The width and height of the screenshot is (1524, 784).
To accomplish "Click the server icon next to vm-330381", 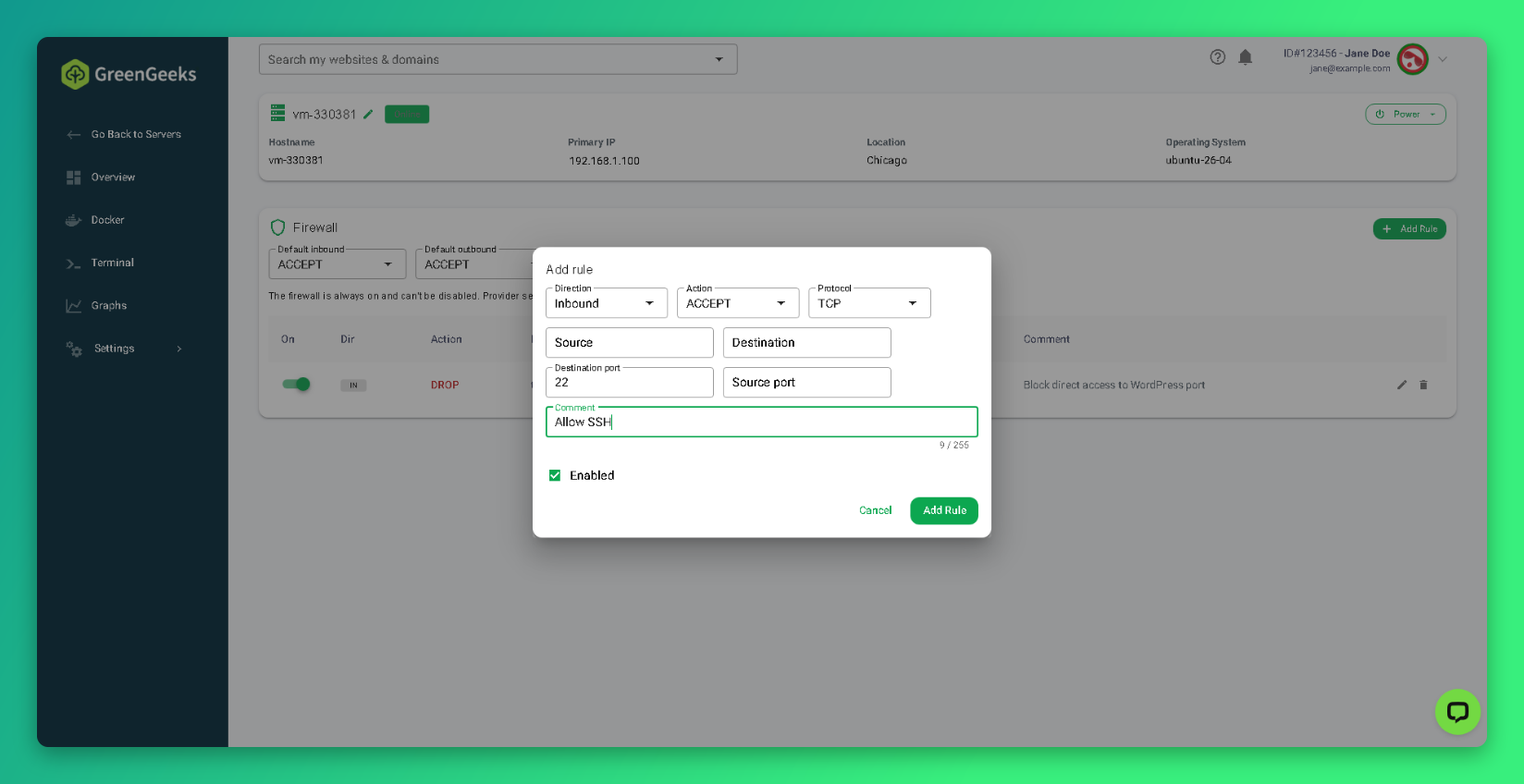I will point(277,114).
